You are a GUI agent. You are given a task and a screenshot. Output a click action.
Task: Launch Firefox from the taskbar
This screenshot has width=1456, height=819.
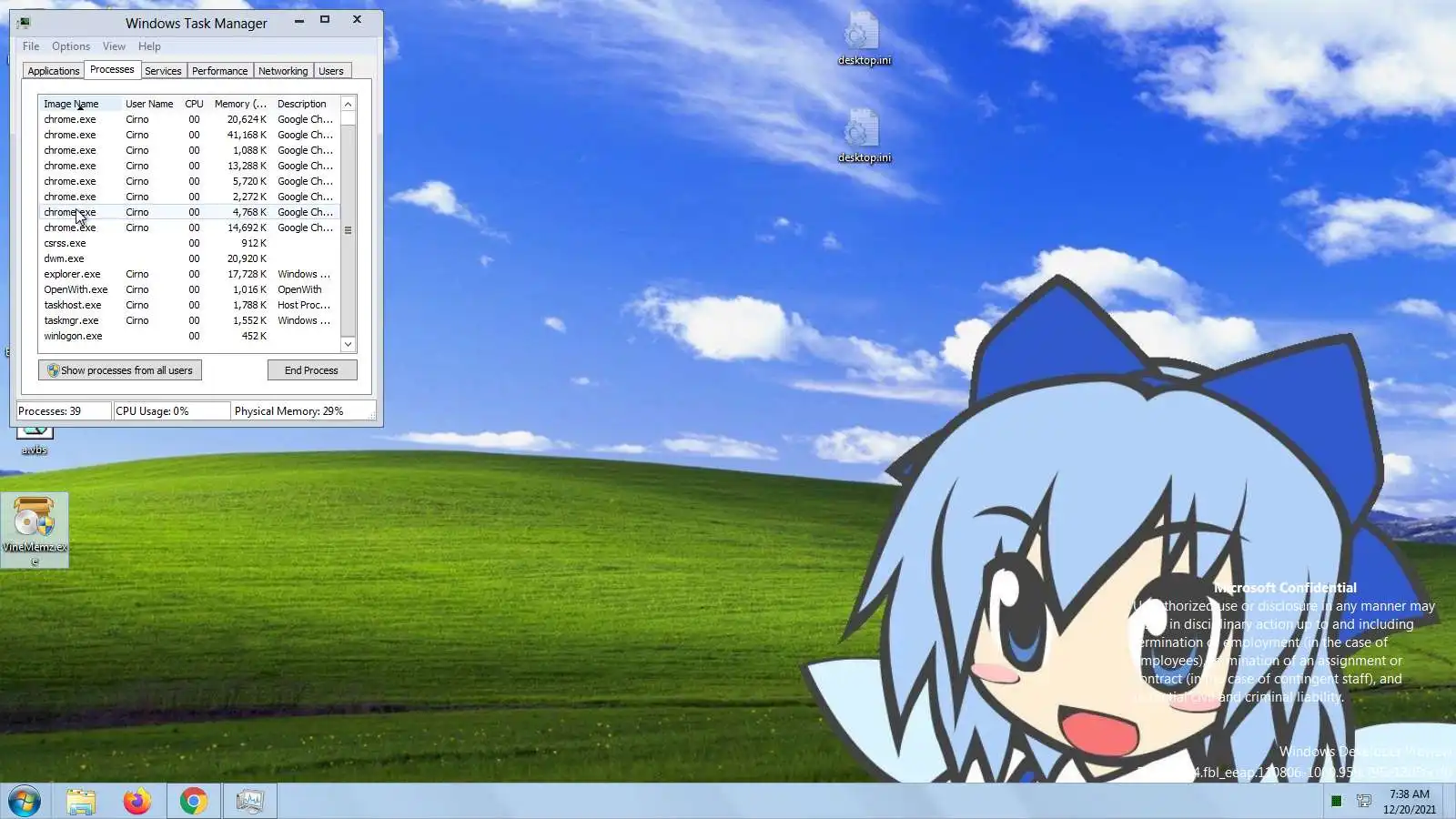[137, 802]
